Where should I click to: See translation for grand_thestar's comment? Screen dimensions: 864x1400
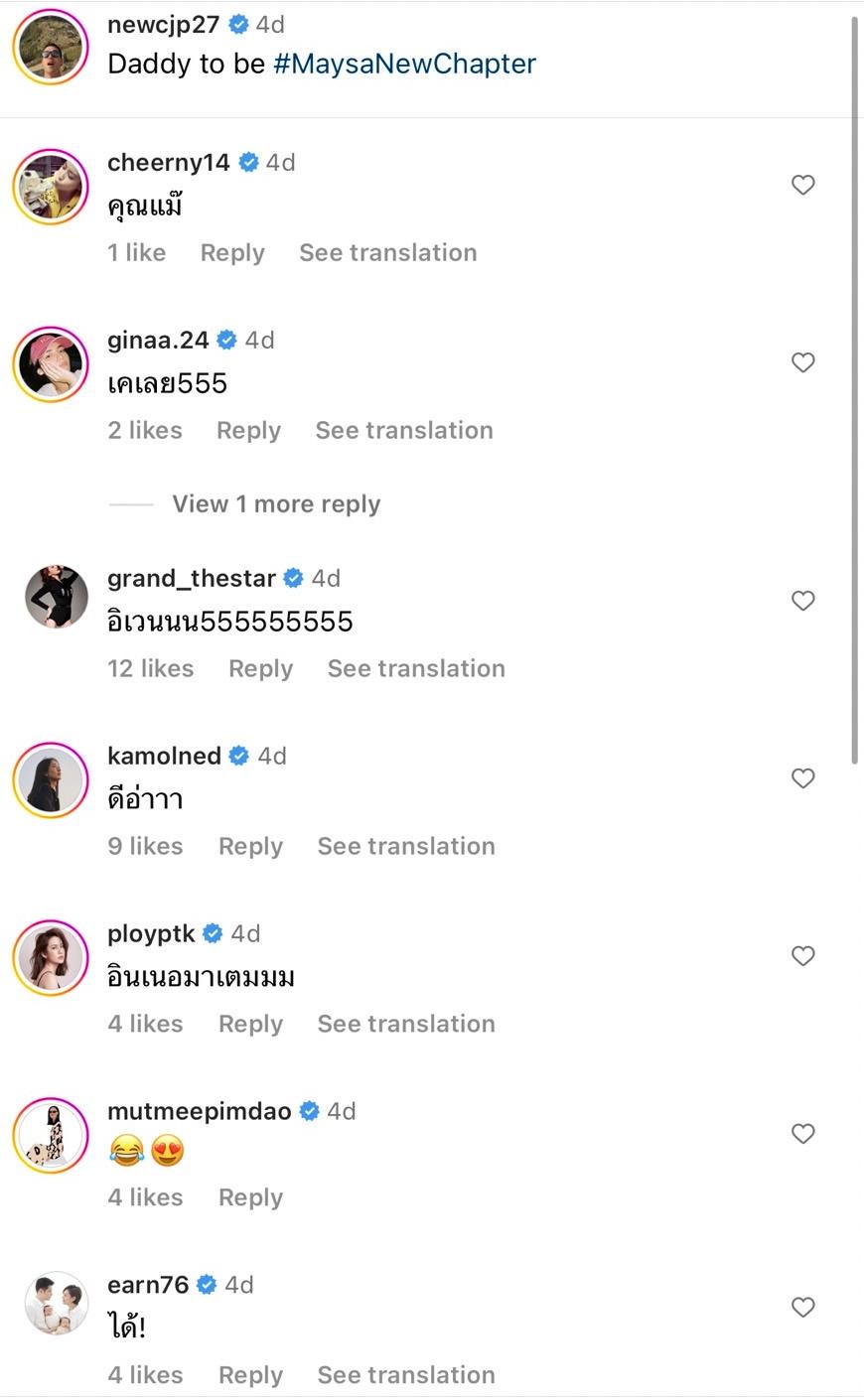coord(416,669)
